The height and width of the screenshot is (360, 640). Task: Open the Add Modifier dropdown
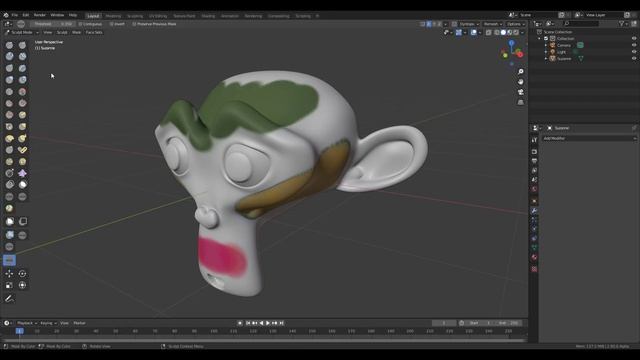(x=589, y=138)
